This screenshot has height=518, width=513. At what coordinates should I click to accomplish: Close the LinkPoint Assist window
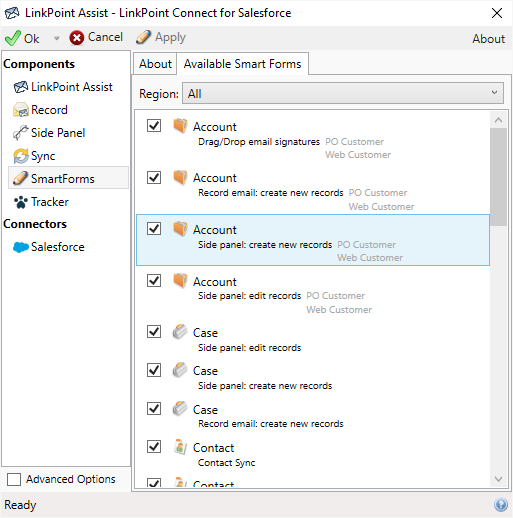point(497,13)
